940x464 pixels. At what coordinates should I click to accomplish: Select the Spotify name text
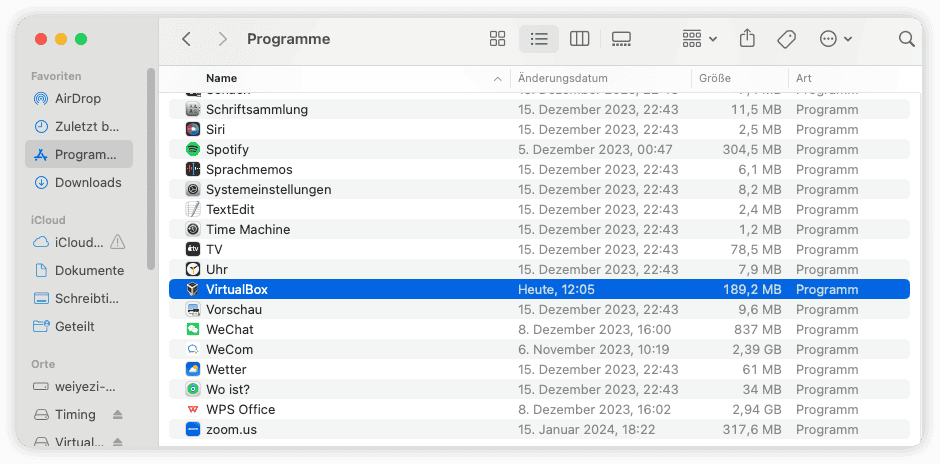[227, 149]
